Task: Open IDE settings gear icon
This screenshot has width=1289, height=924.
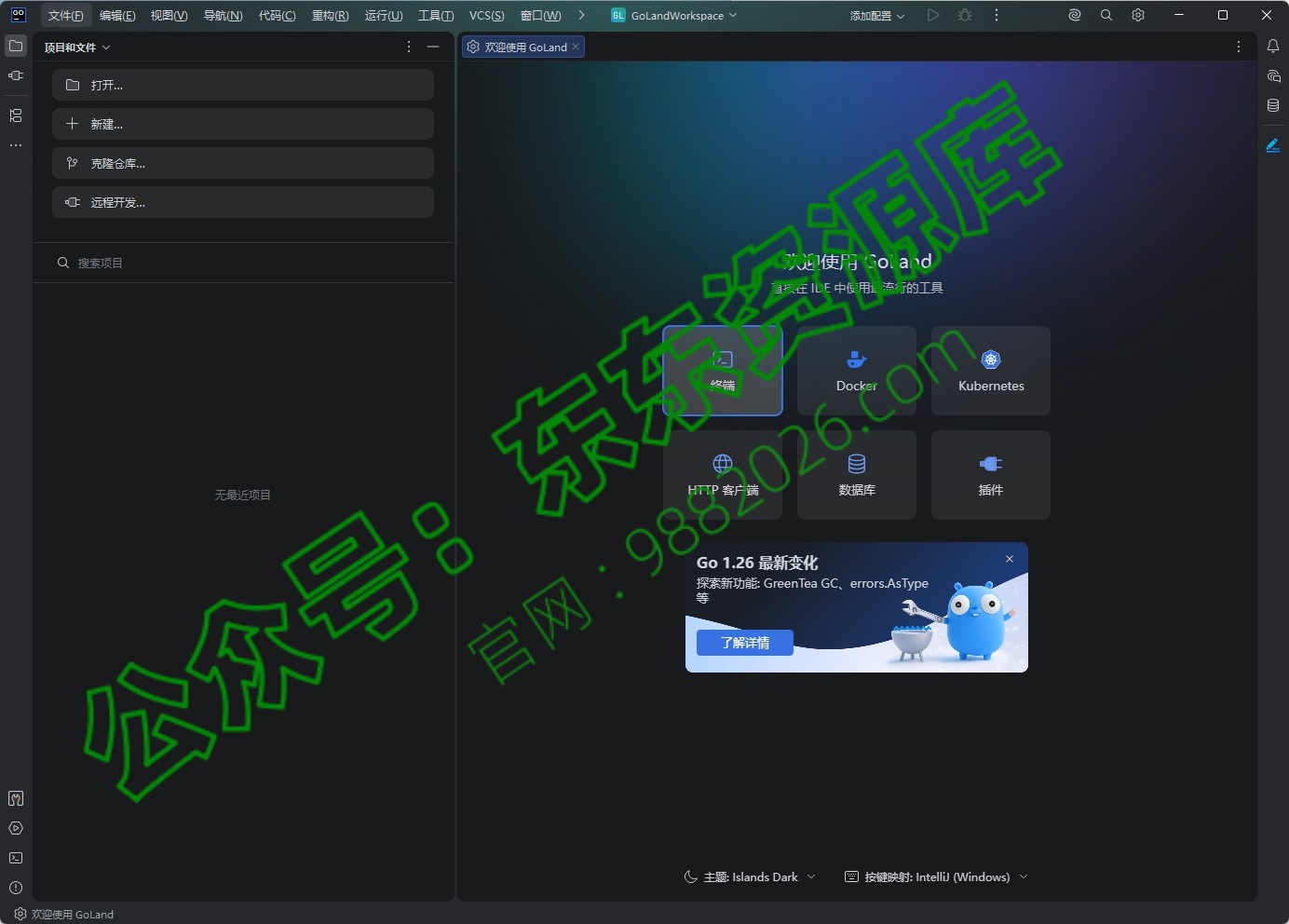Action: click(1138, 15)
